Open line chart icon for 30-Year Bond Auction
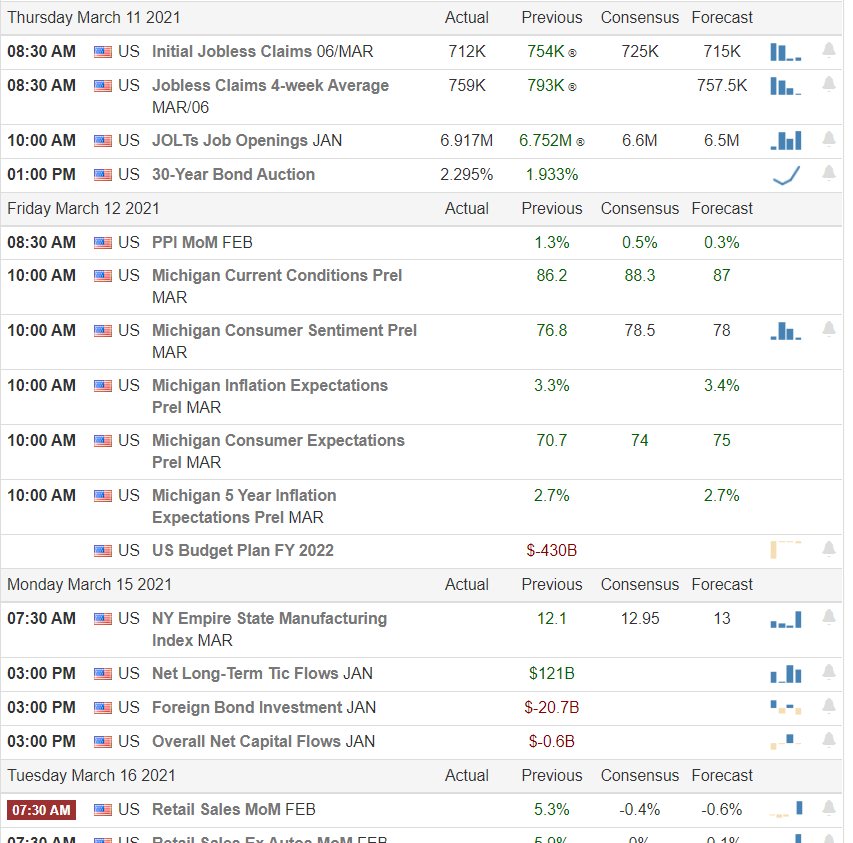853x843 pixels. pos(786,175)
